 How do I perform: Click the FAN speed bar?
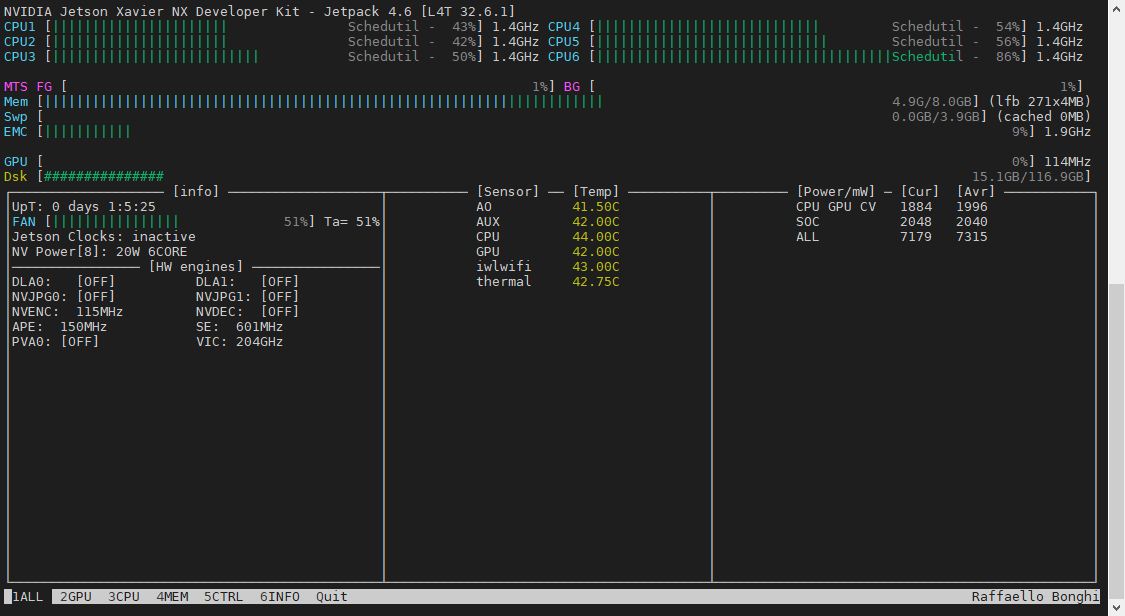115,221
